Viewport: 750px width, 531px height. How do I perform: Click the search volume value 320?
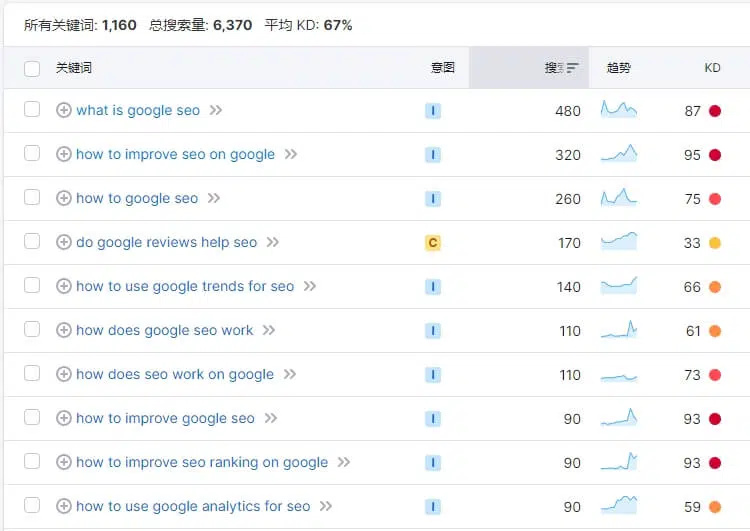coord(568,155)
